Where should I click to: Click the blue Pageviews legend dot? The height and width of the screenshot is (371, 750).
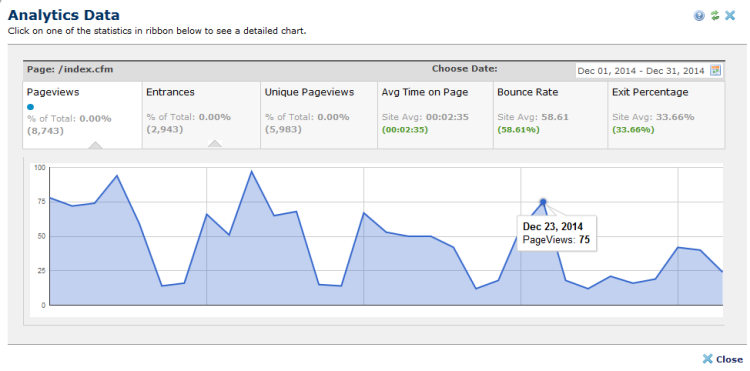(31, 107)
